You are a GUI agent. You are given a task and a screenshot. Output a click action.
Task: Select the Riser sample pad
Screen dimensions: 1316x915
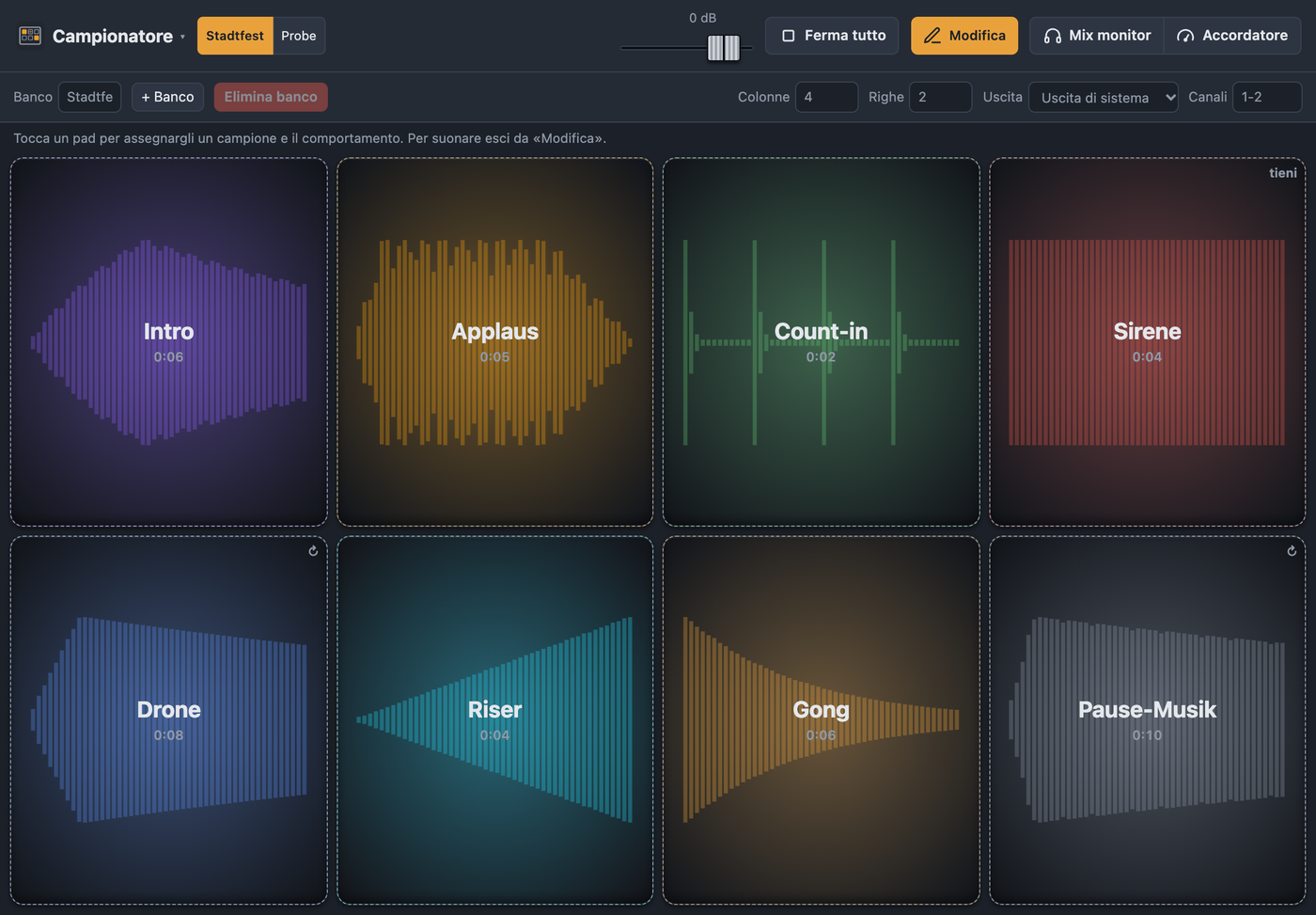(494, 720)
